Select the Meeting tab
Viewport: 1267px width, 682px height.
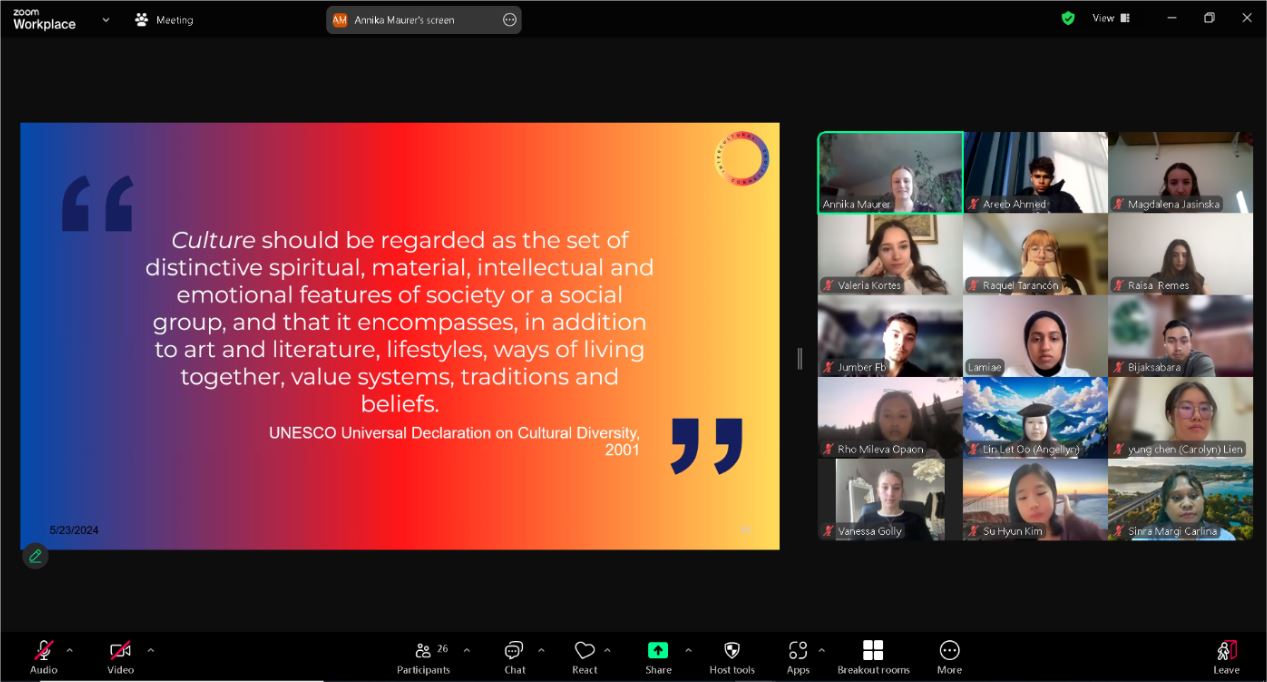164,20
